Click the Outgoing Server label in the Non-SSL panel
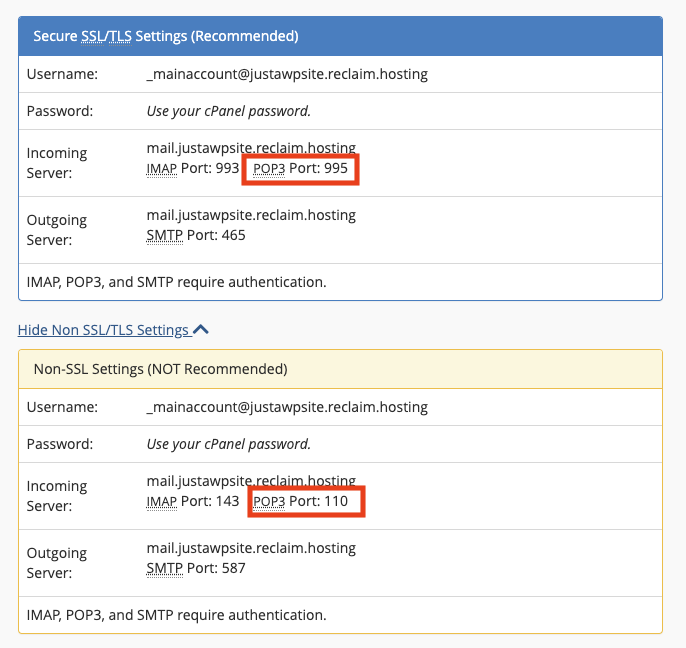Screen dimensions: 686x648 pyautogui.click(x=57, y=563)
